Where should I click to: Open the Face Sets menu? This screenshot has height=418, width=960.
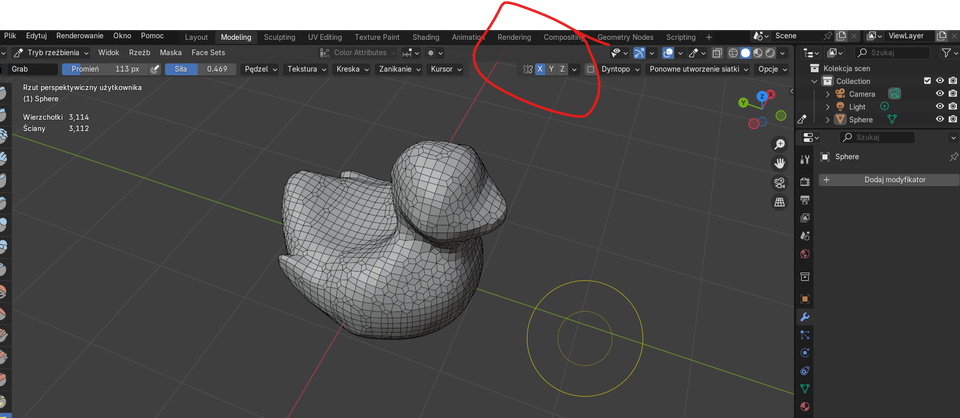[x=208, y=53]
